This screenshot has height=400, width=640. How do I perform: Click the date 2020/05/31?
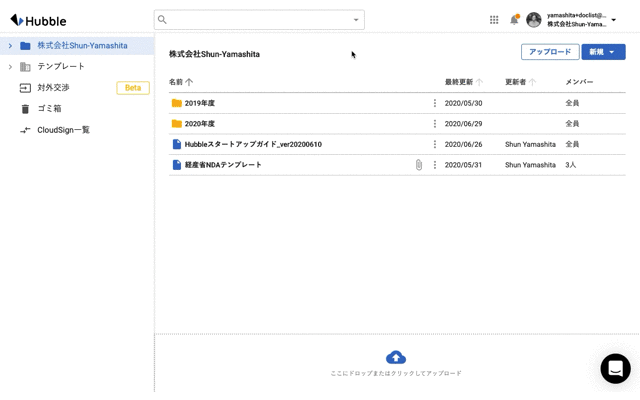coord(463,164)
